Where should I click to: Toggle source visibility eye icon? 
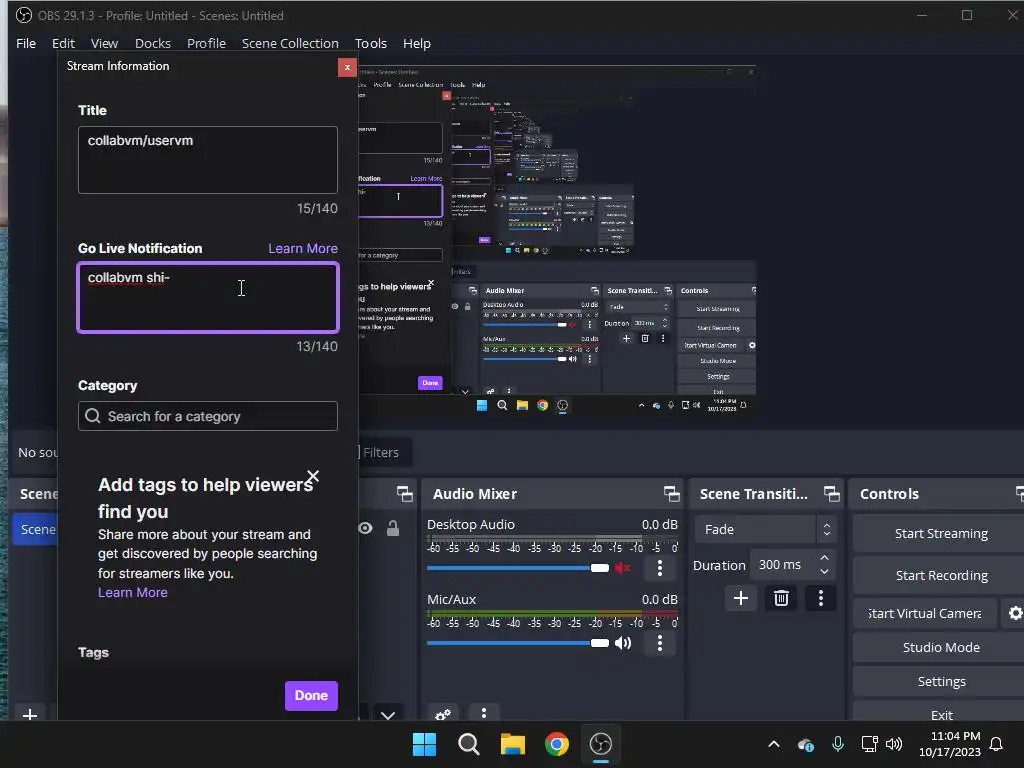tap(365, 528)
